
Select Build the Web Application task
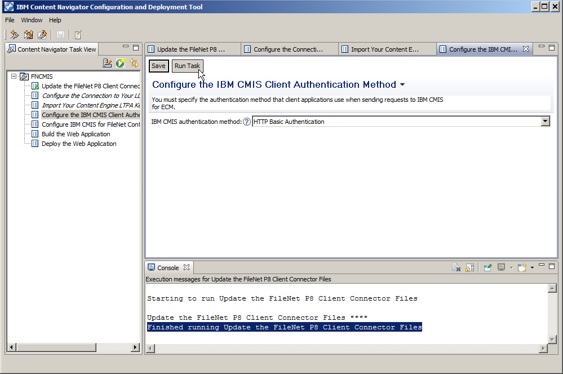(x=76, y=134)
